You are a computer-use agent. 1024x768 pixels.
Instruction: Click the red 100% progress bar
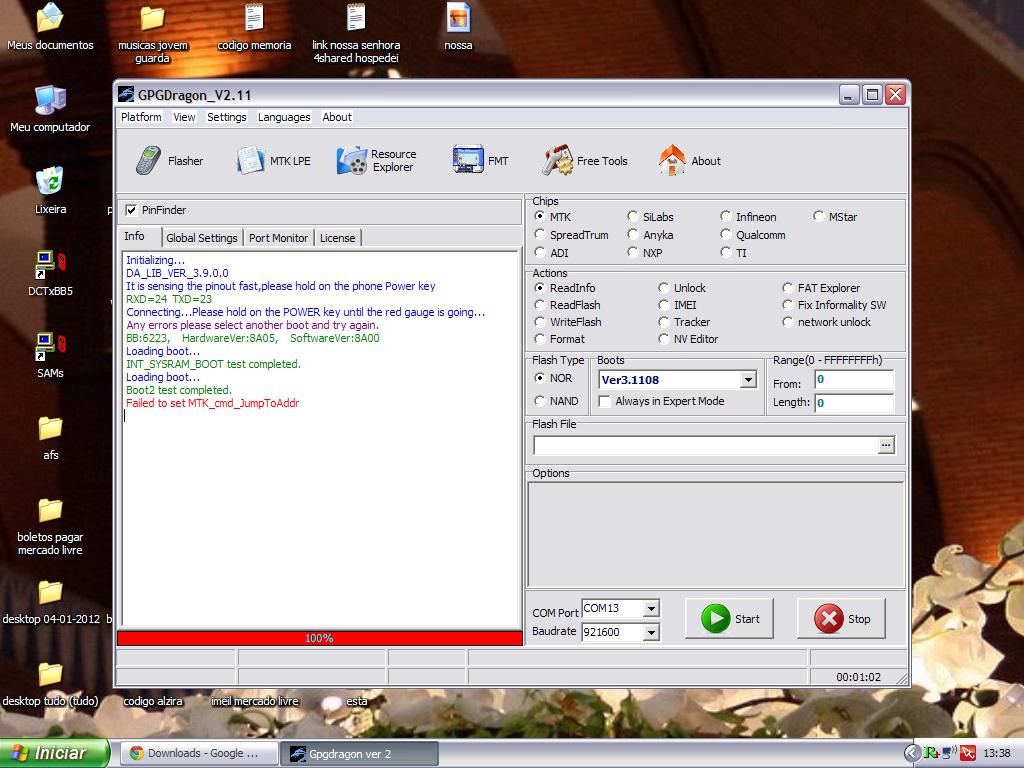319,638
